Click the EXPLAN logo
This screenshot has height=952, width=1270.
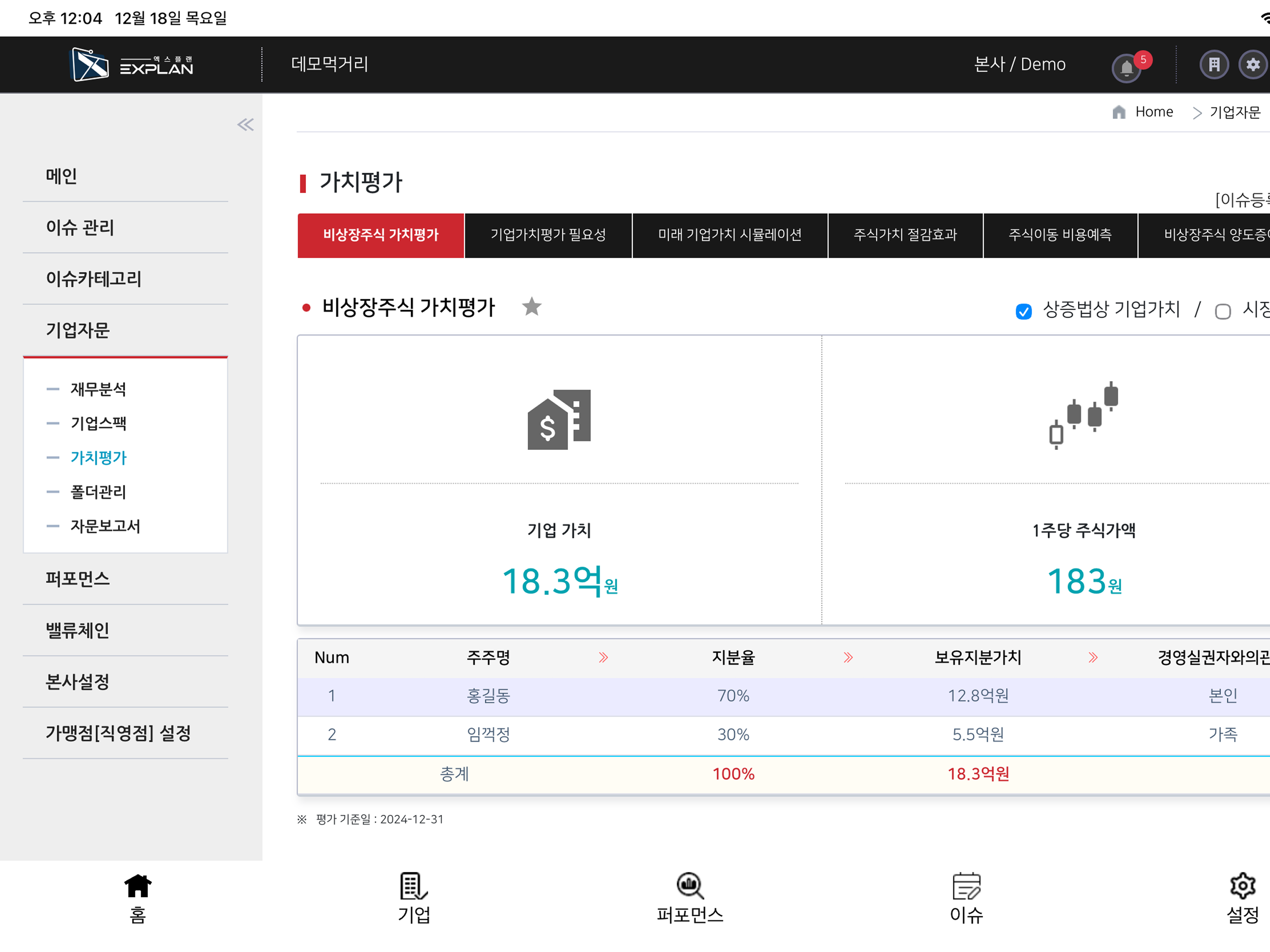[131, 64]
